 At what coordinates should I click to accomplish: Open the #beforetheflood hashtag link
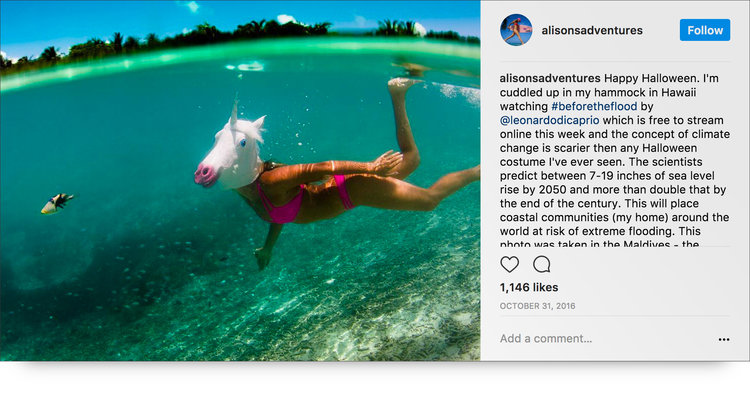click(594, 106)
